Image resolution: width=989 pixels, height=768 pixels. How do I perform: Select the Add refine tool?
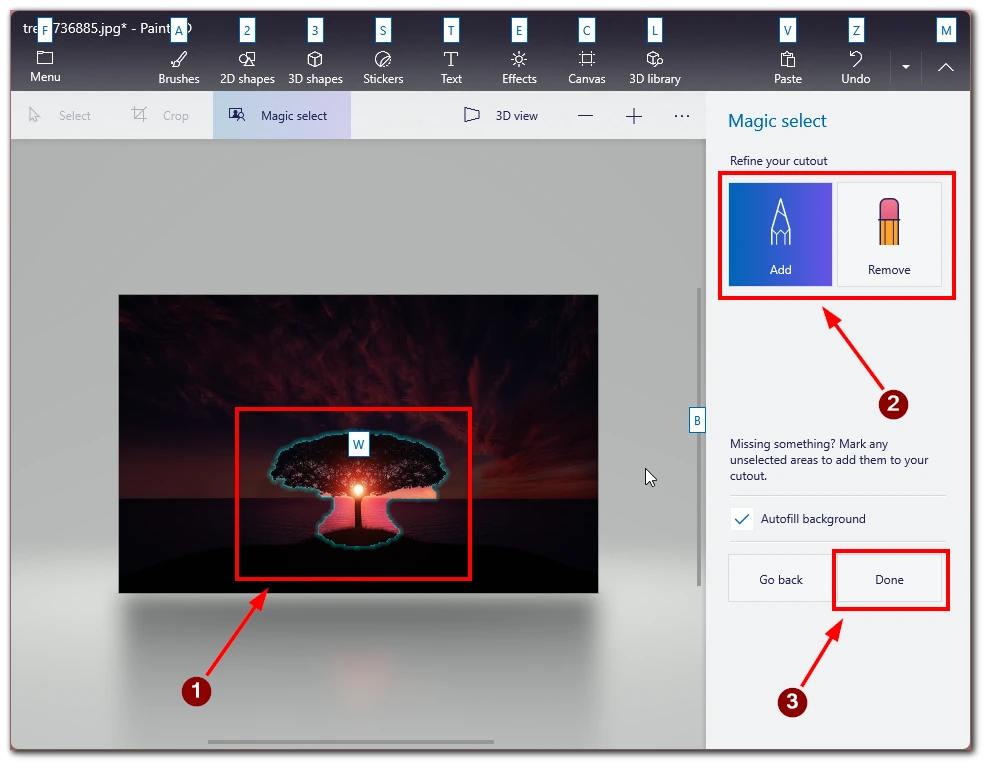[x=780, y=235]
